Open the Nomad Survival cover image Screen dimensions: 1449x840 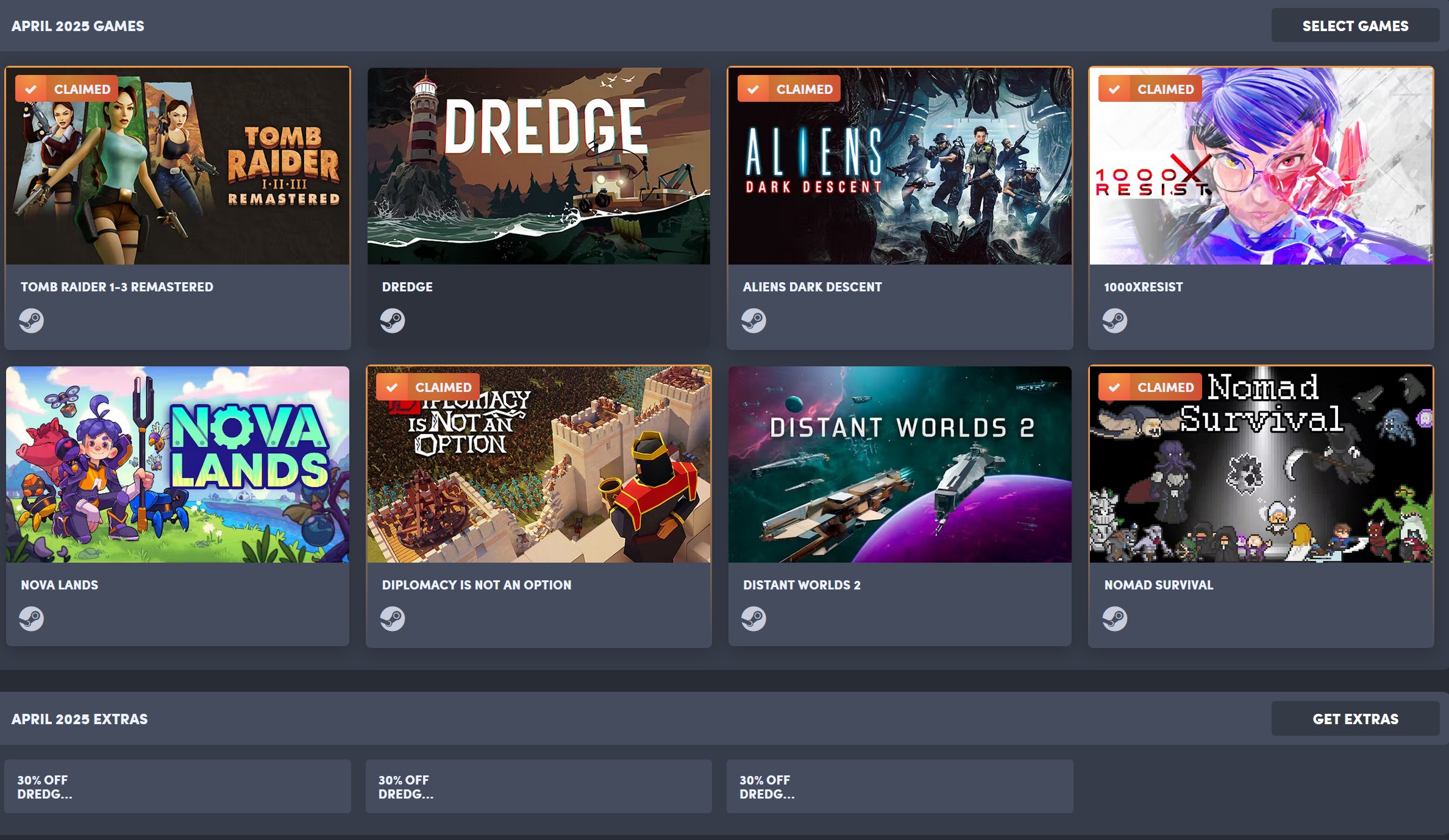(1261, 464)
